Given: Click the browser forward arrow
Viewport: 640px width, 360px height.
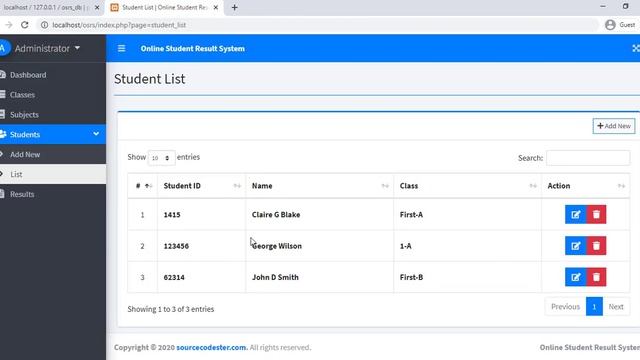Looking at the screenshot, I should (9, 25).
